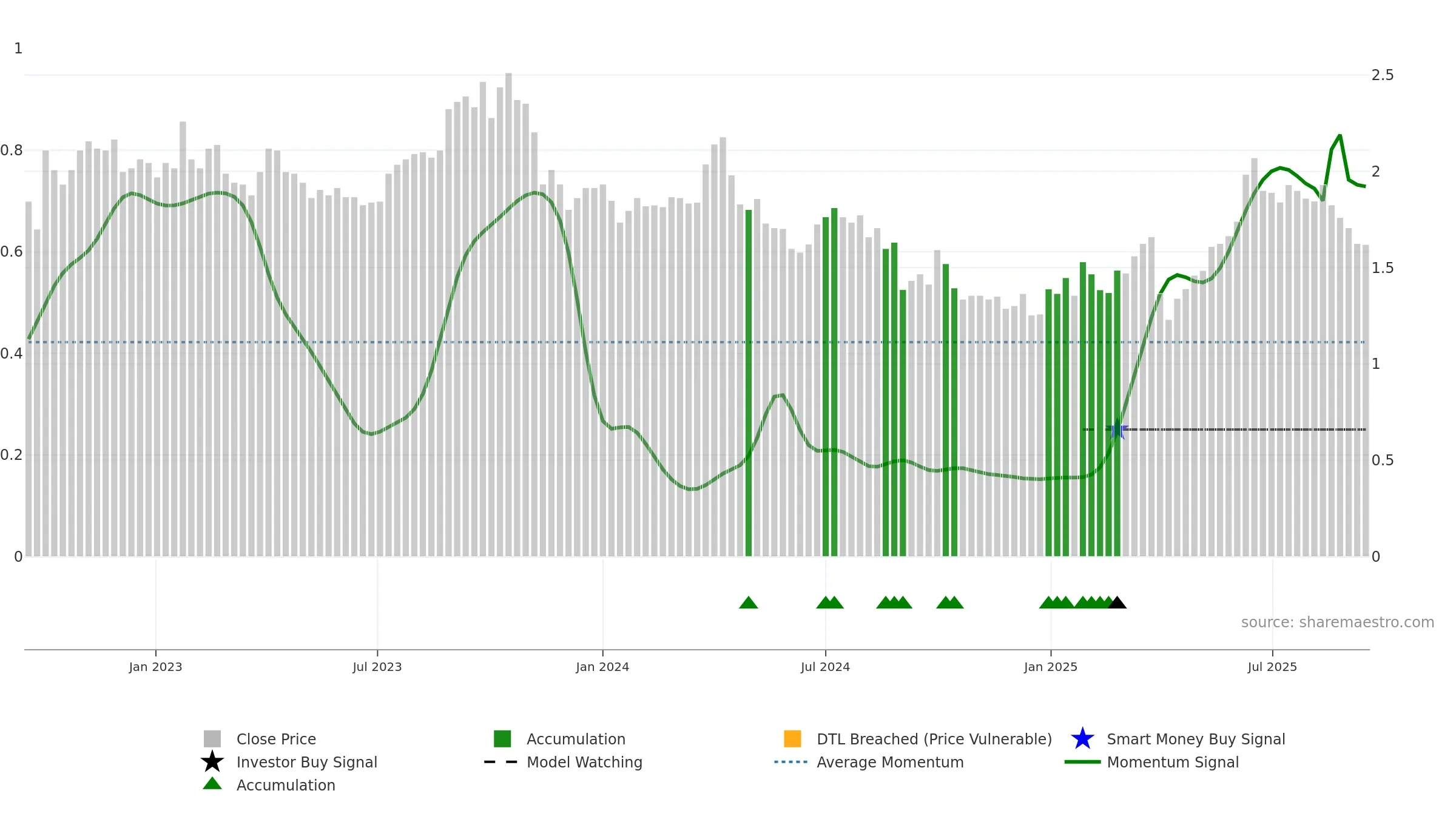Click the DTL Breached (Price Vulnerable) label
The width and height of the screenshot is (1456, 819).
[934, 739]
